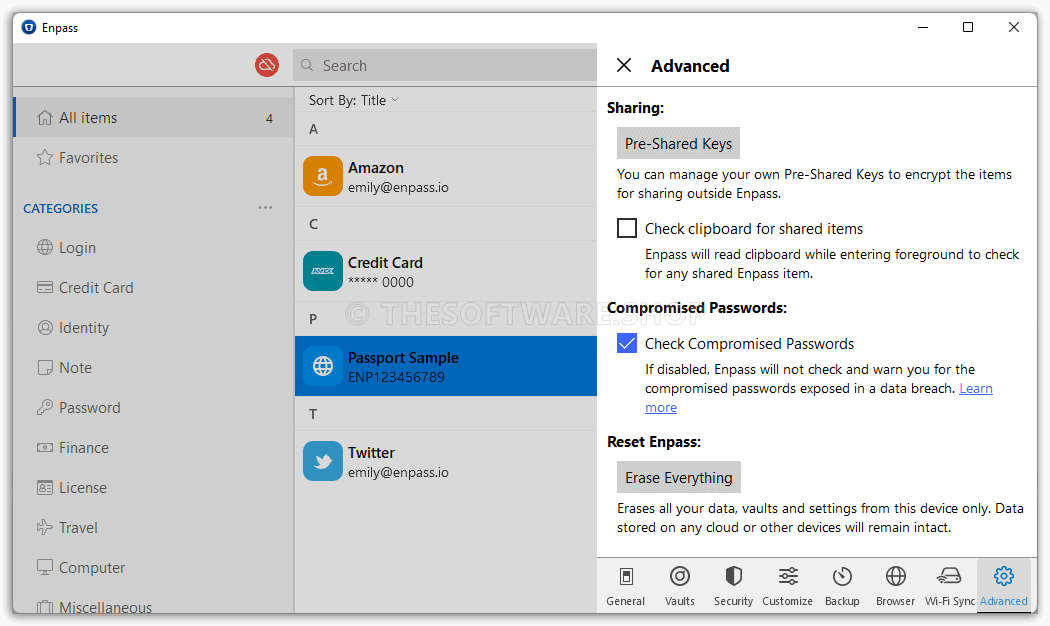Image resolution: width=1050 pixels, height=626 pixels.
Task: Open the Wi-Fi Sync settings tab
Action: point(950,585)
